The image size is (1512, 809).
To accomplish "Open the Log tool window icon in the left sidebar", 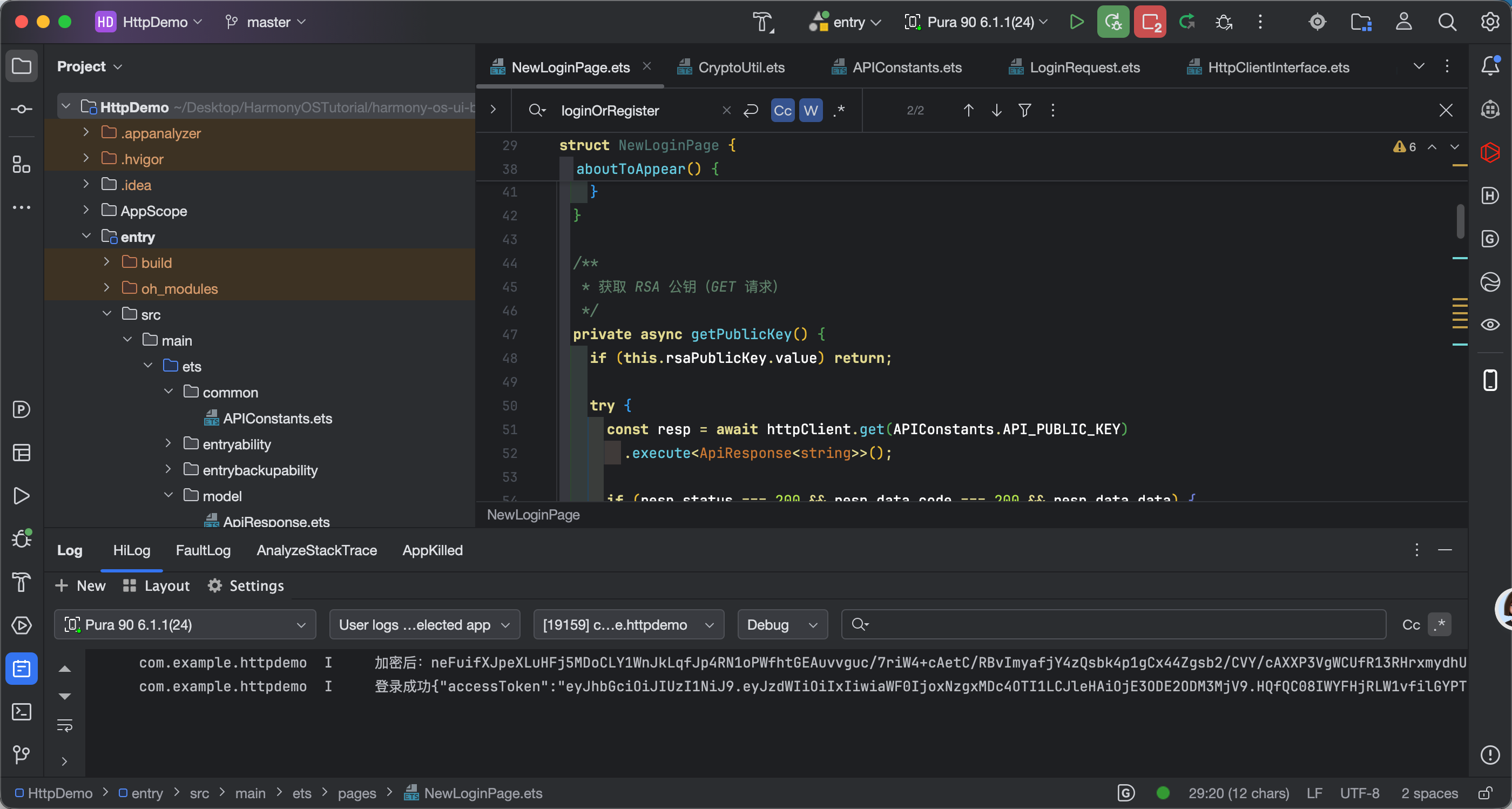I will (x=22, y=669).
